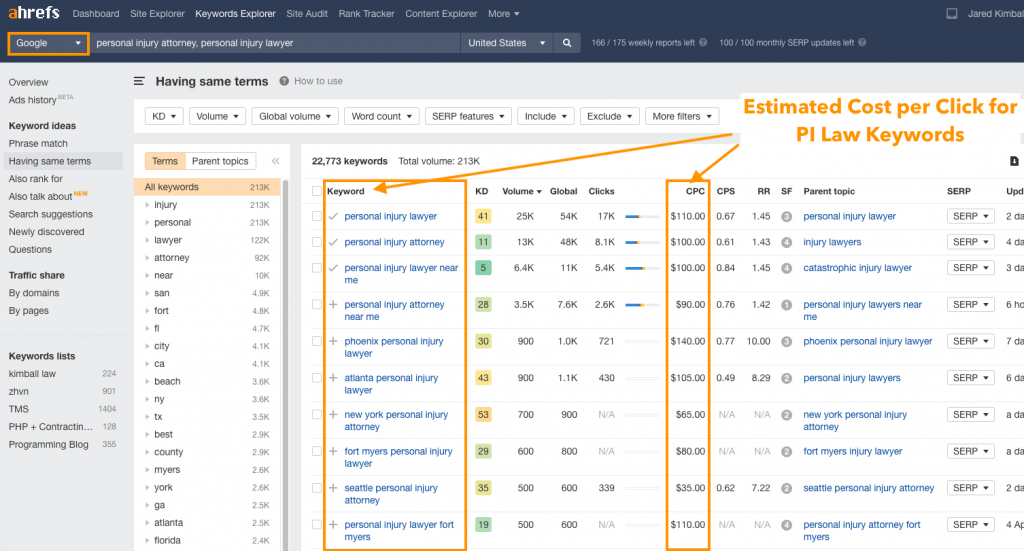
Task: Add personal injury attorney near me keyword
Action: pyautogui.click(x=333, y=304)
